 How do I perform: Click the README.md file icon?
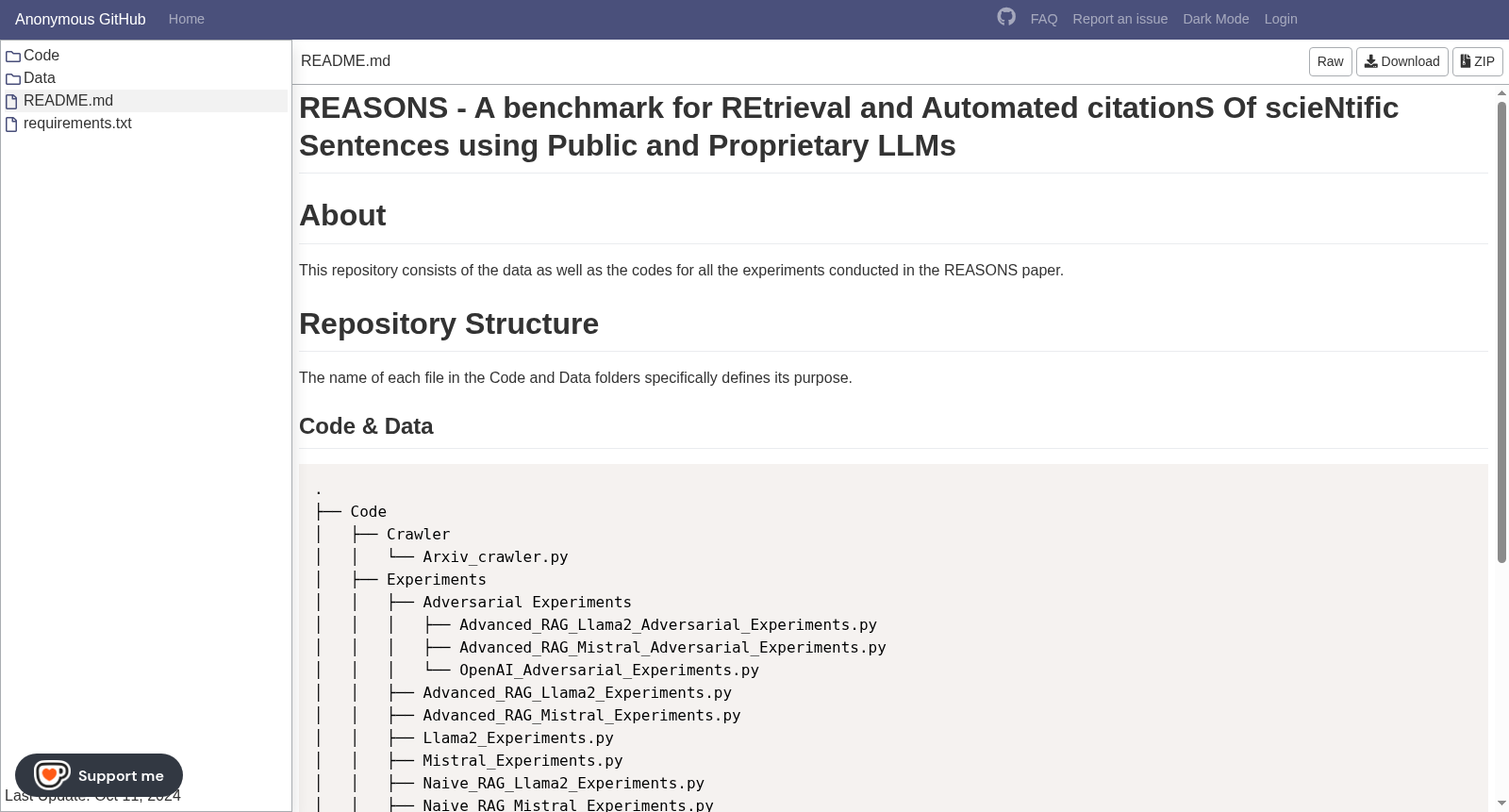[x=11, y=102]
